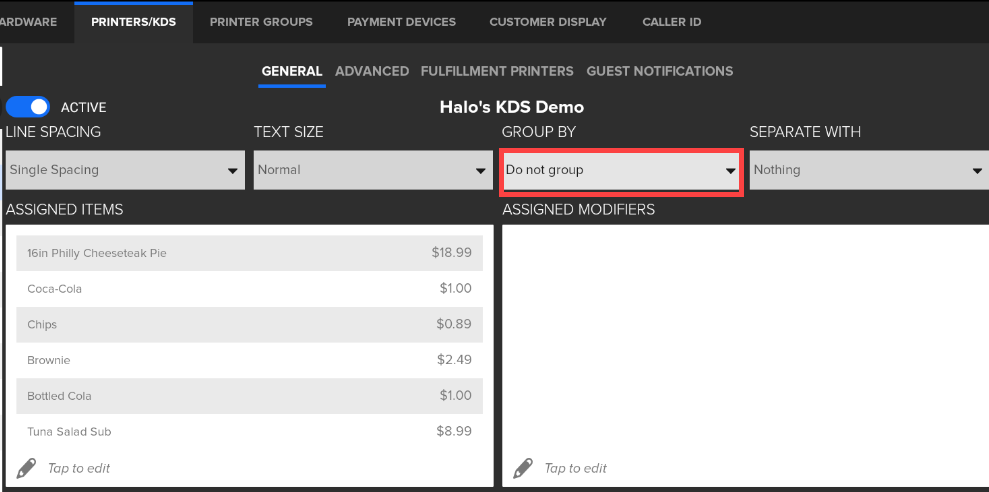Click pencil icon under Assigned Items
This screenshot has width=989, height=492.
pyautogui.click(x=27, y=468)
